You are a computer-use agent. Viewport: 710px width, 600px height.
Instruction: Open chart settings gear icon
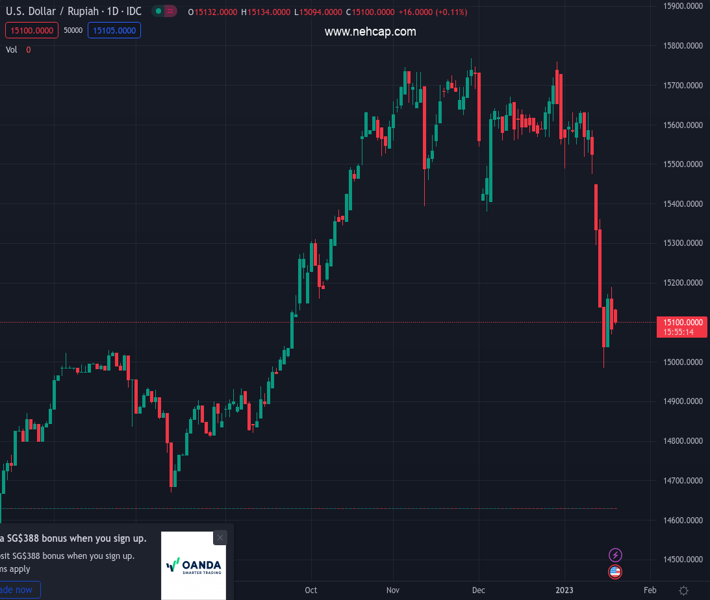684,590
